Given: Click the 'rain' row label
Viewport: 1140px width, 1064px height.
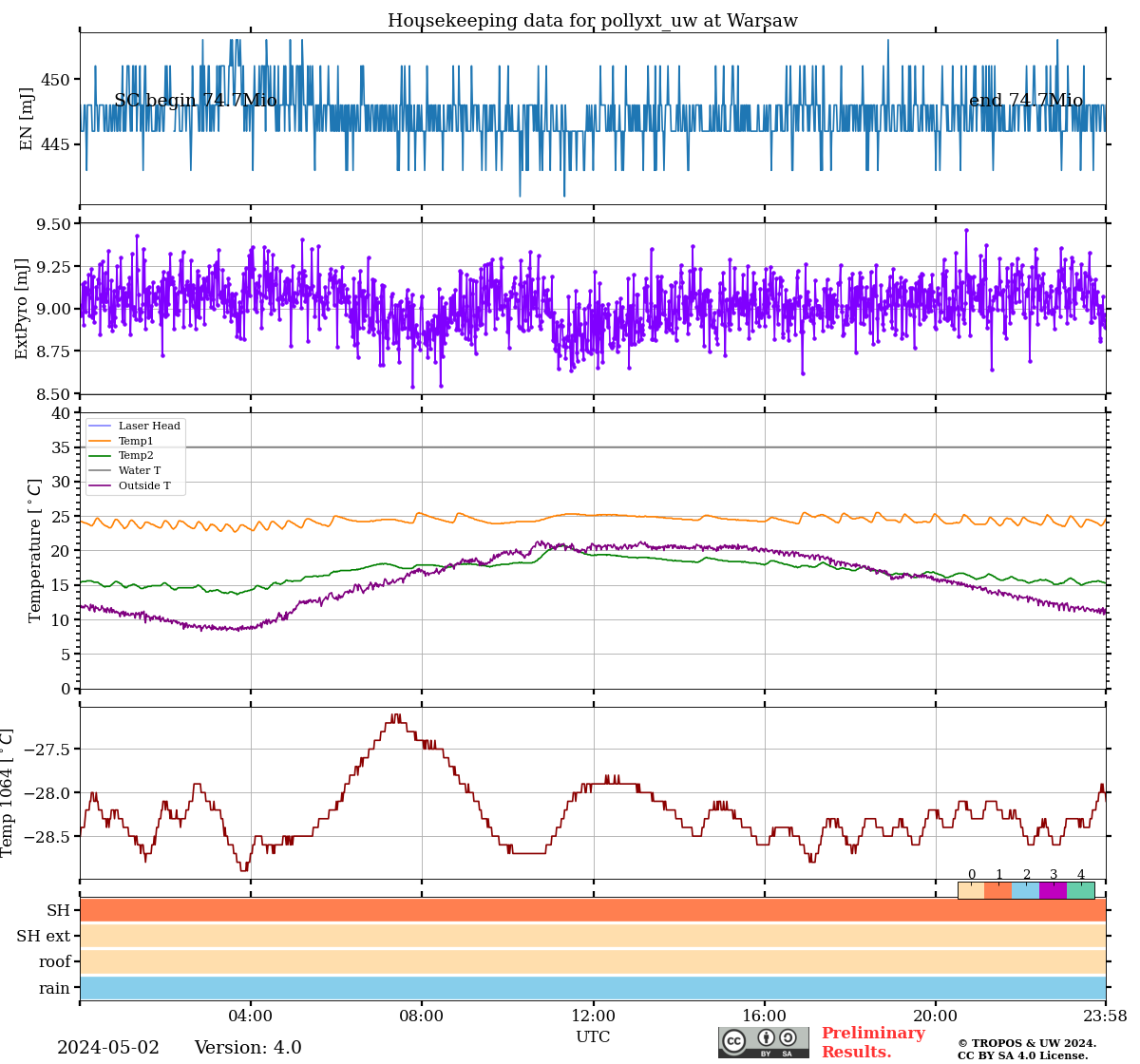Looking at the screenshot, I should (x=55, y=989).
